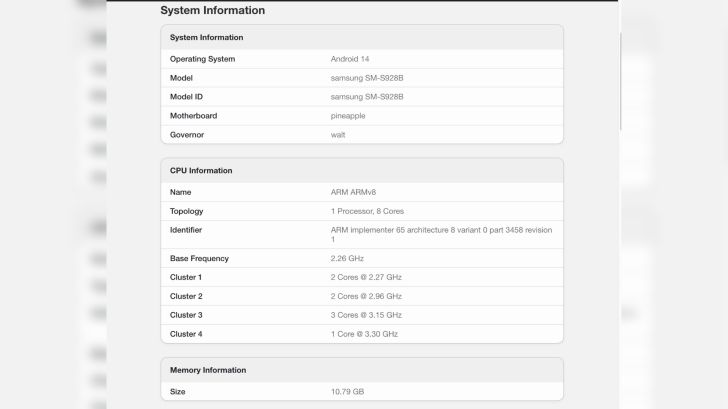
Task: Select the base frequency '2.26 GHz'
Action: point(347,258)
